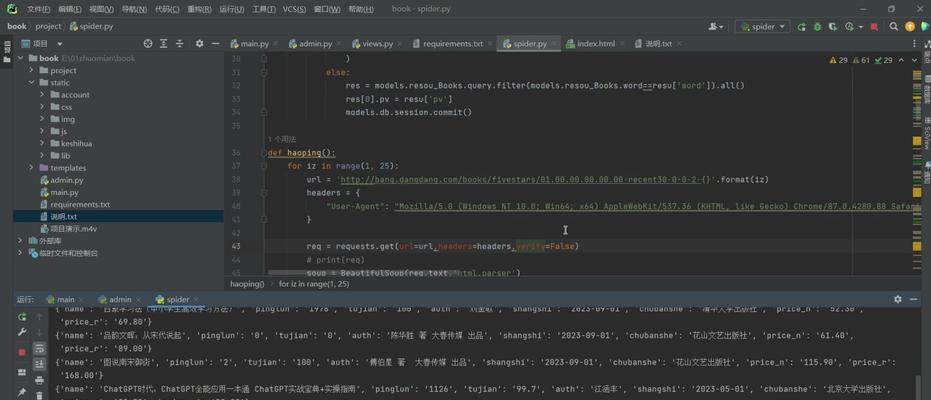This screenshot has width=931, height=400.
Task: Switch to the index.html editor tab
Action: click(596, 44)
